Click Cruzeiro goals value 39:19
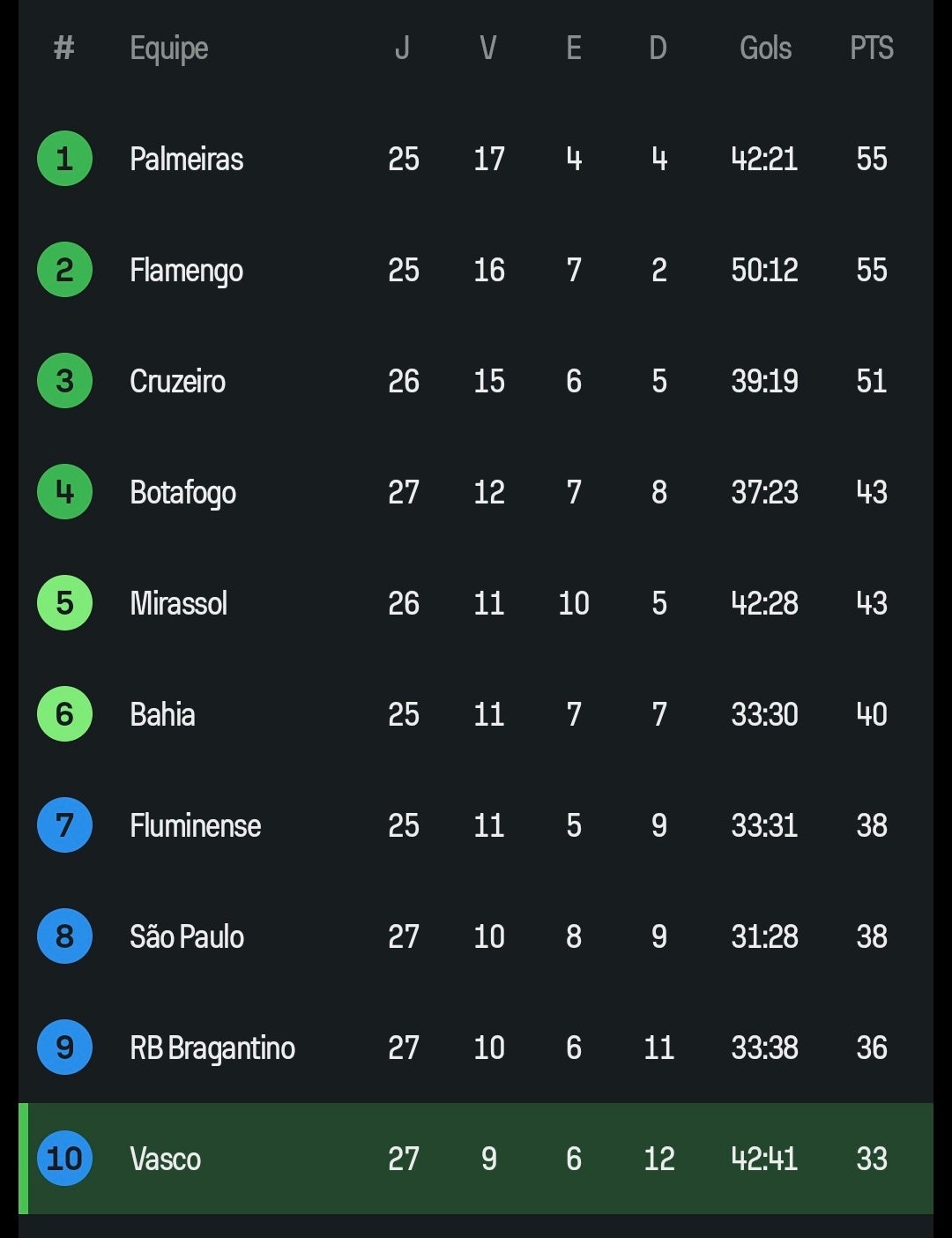Image resolution: width=952 pixels, height=1238 pixels. click(x=764, y=381)
